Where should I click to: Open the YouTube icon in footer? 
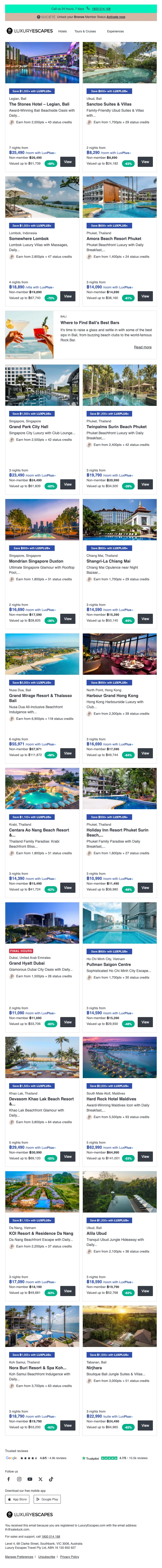pyautogui.click(x=30, y=1479)
